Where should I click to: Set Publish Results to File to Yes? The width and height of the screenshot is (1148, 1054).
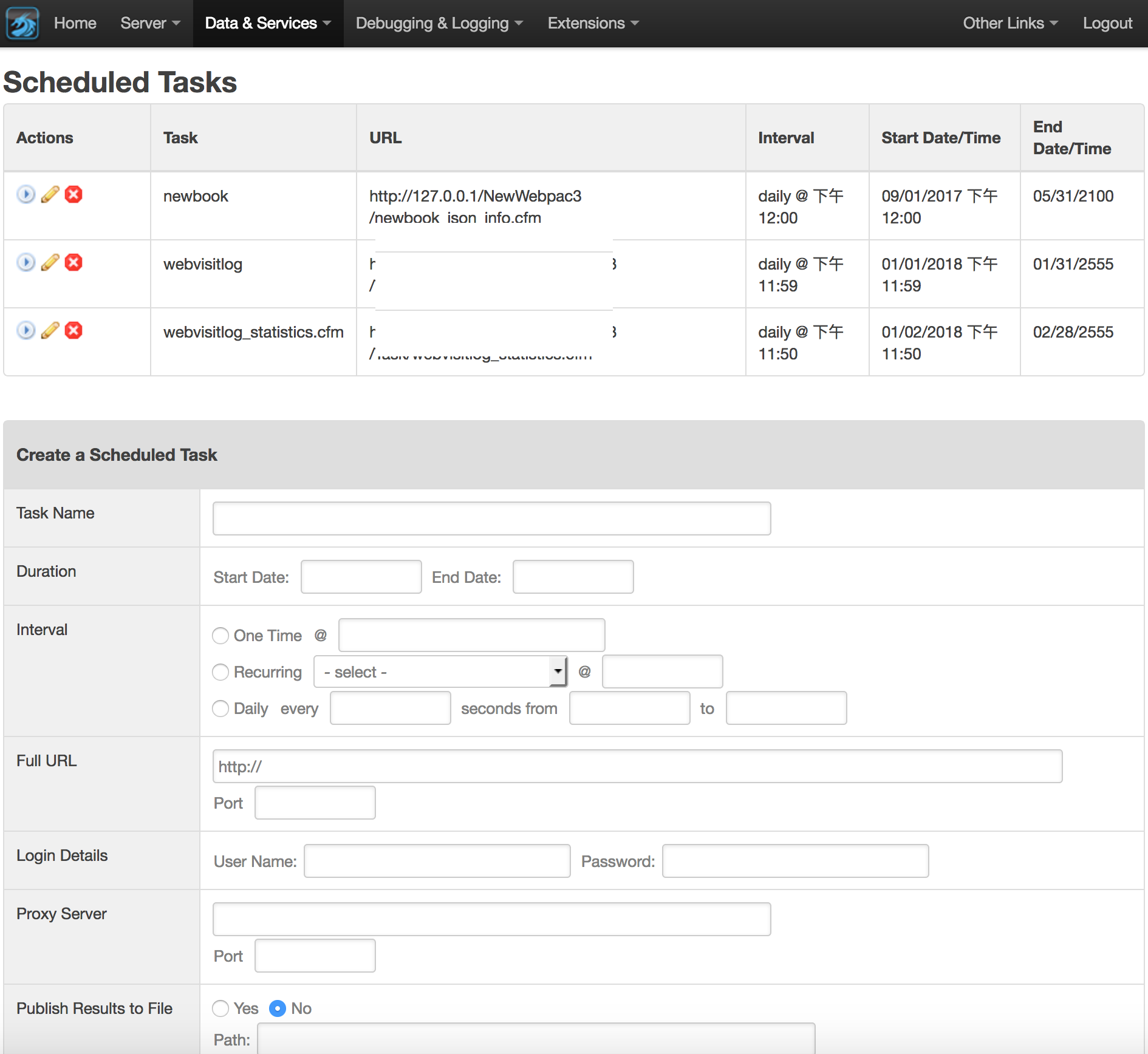220,1008
